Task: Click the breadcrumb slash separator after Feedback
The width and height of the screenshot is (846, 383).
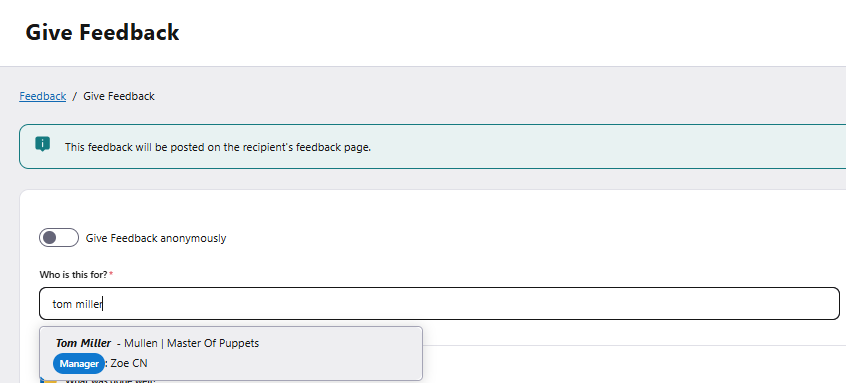Action: pos(74,96)
